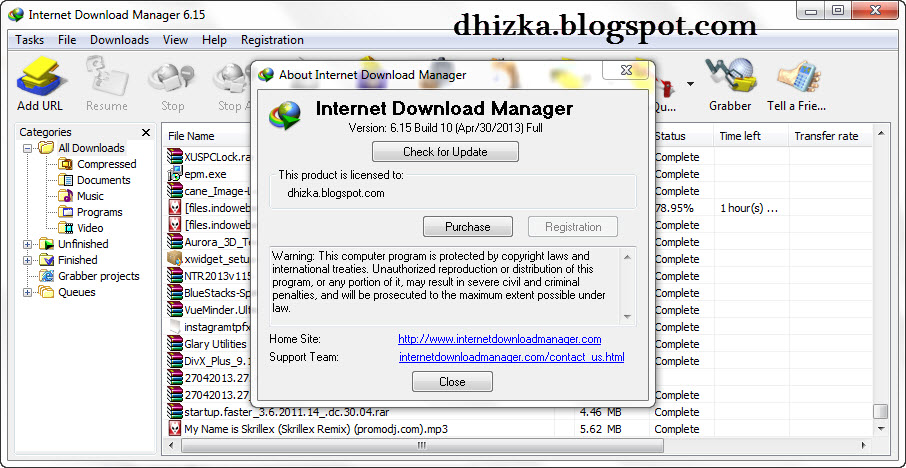The image size is (906, 468).
Task: Click the warning text box scroll down arrow
Action: click(x=627, y=317)
